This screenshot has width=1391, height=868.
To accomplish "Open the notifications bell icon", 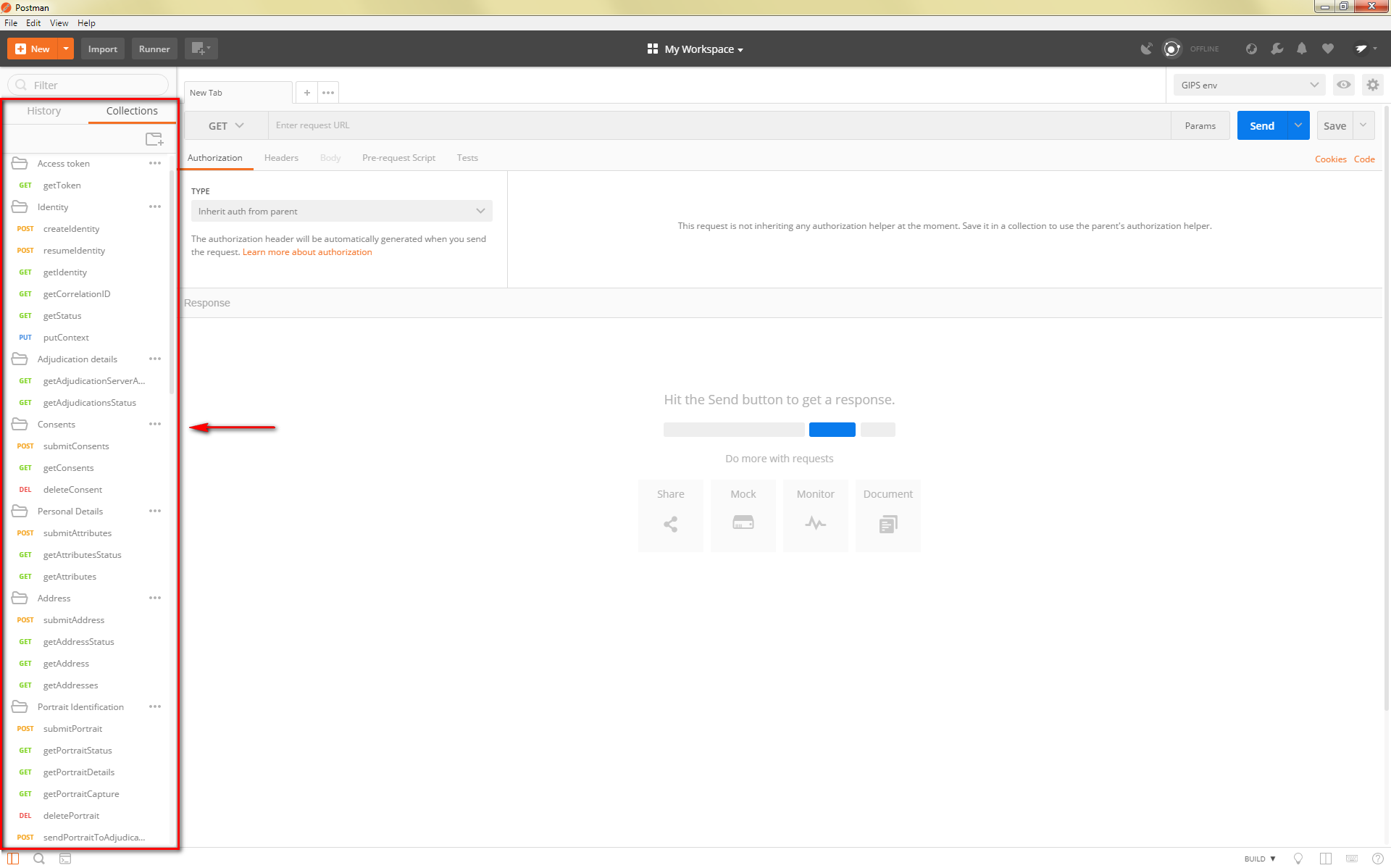I will [x=1302, y=49].
